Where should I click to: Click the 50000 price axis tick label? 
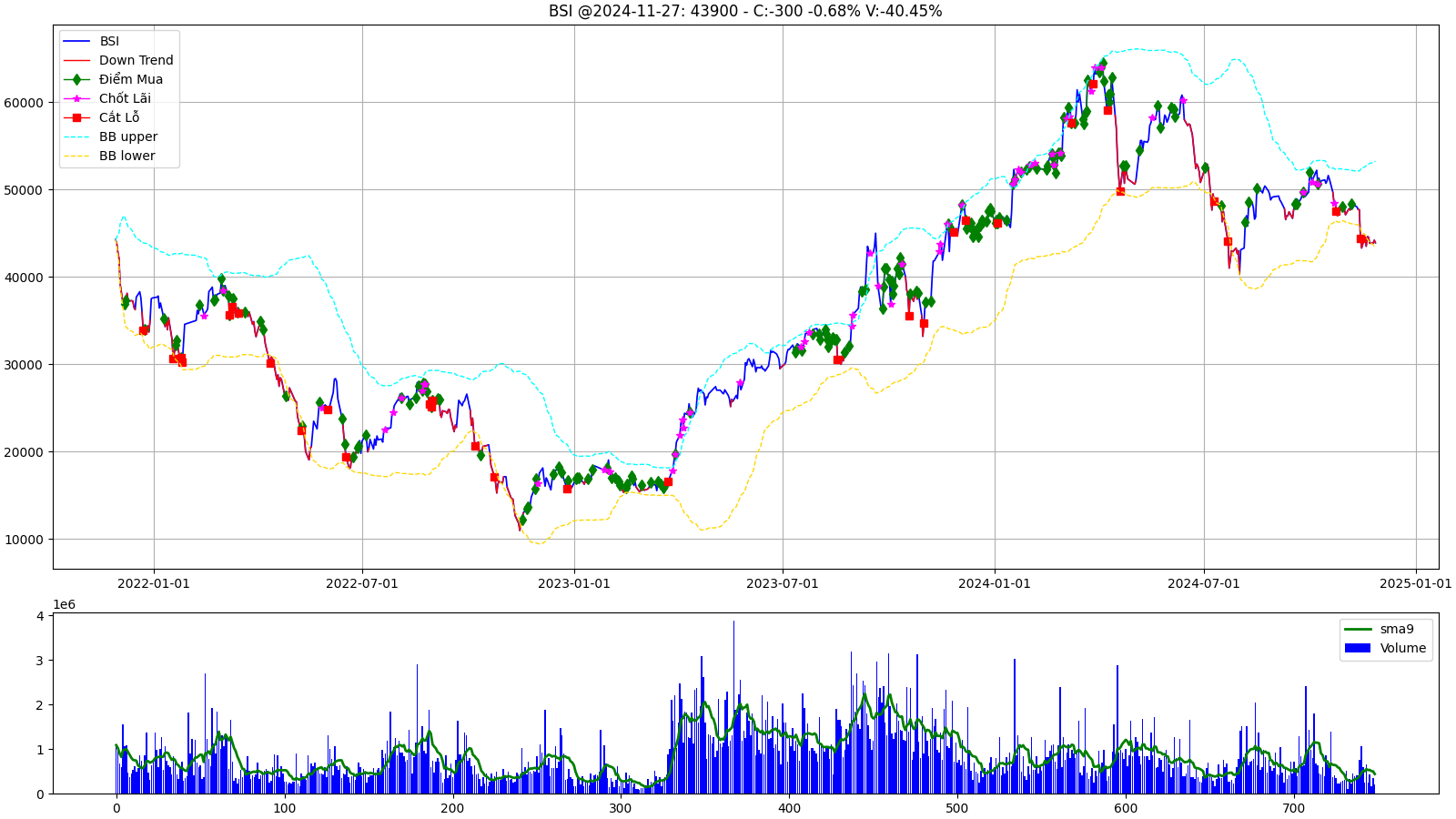click(24, 190)
